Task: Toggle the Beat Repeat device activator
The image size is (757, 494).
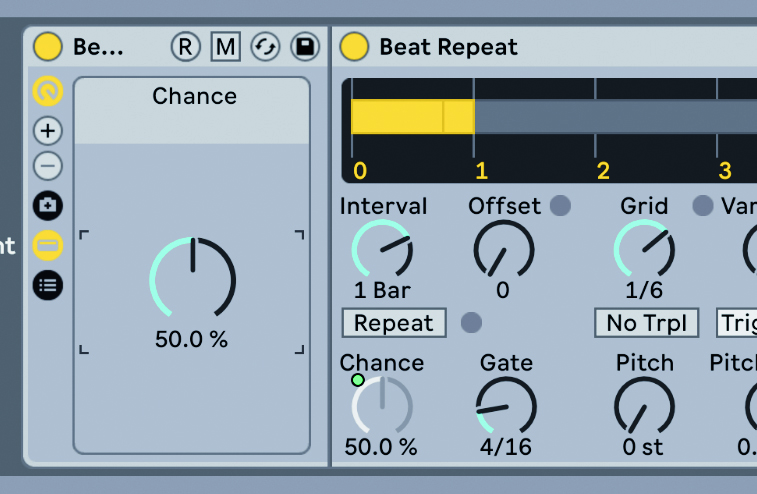Action: point(354,47)
